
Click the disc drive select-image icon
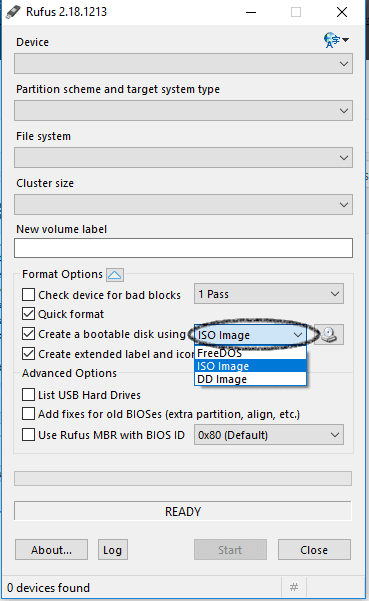tap(329, 335)
